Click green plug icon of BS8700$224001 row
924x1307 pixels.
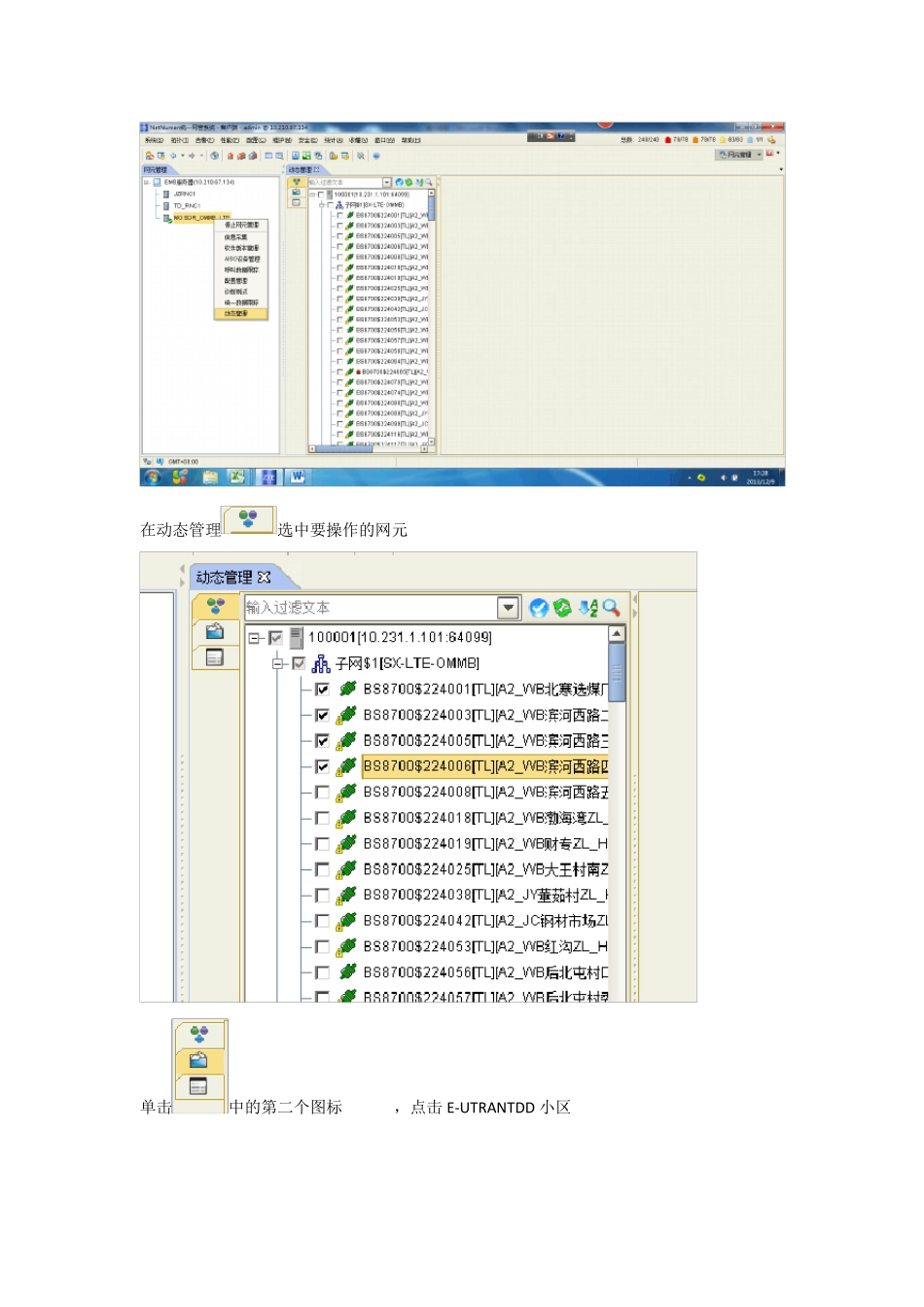click(346, 689)
